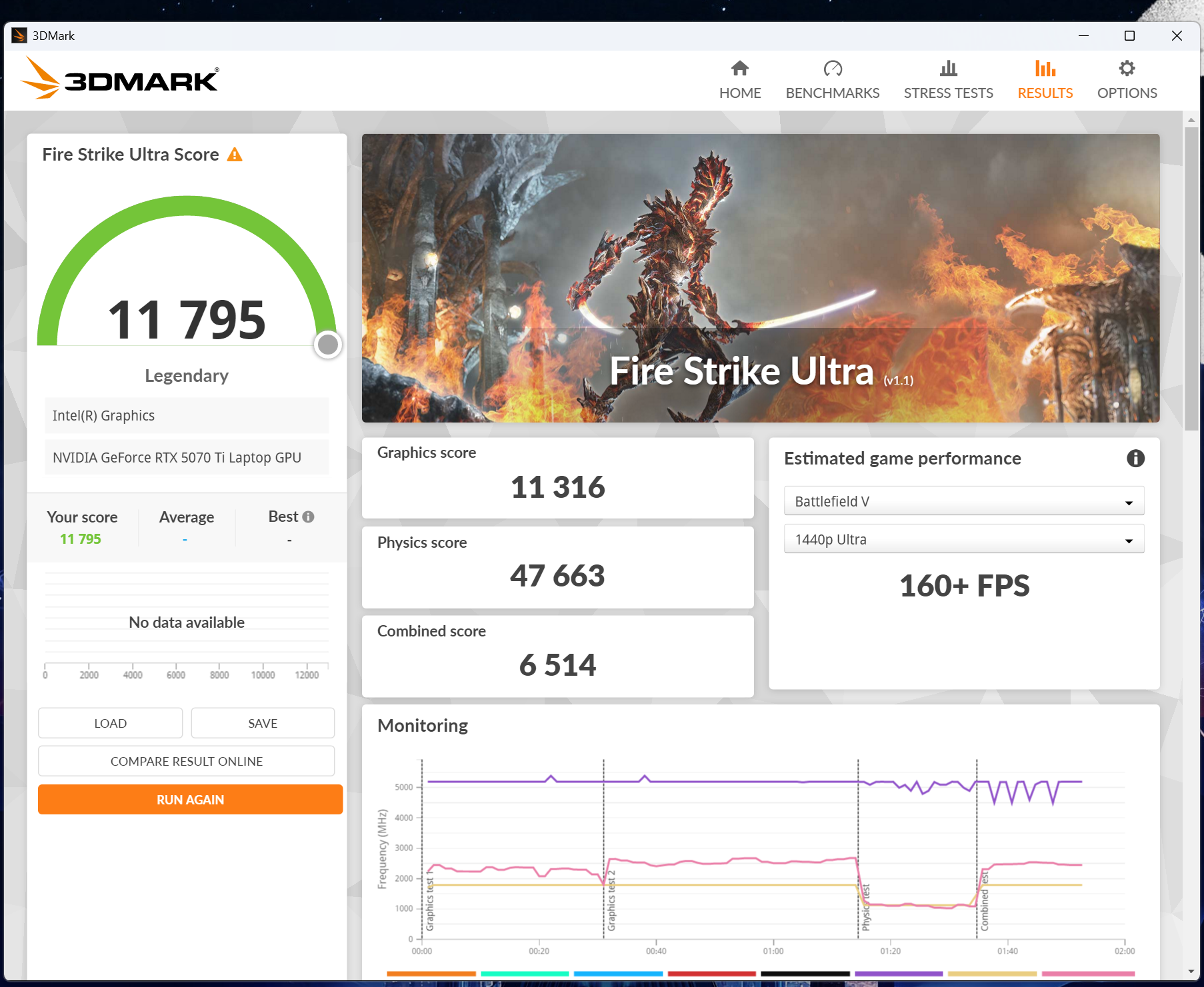
Task: Click the Intel(R) Graphics entry
Action: point(187,416)
